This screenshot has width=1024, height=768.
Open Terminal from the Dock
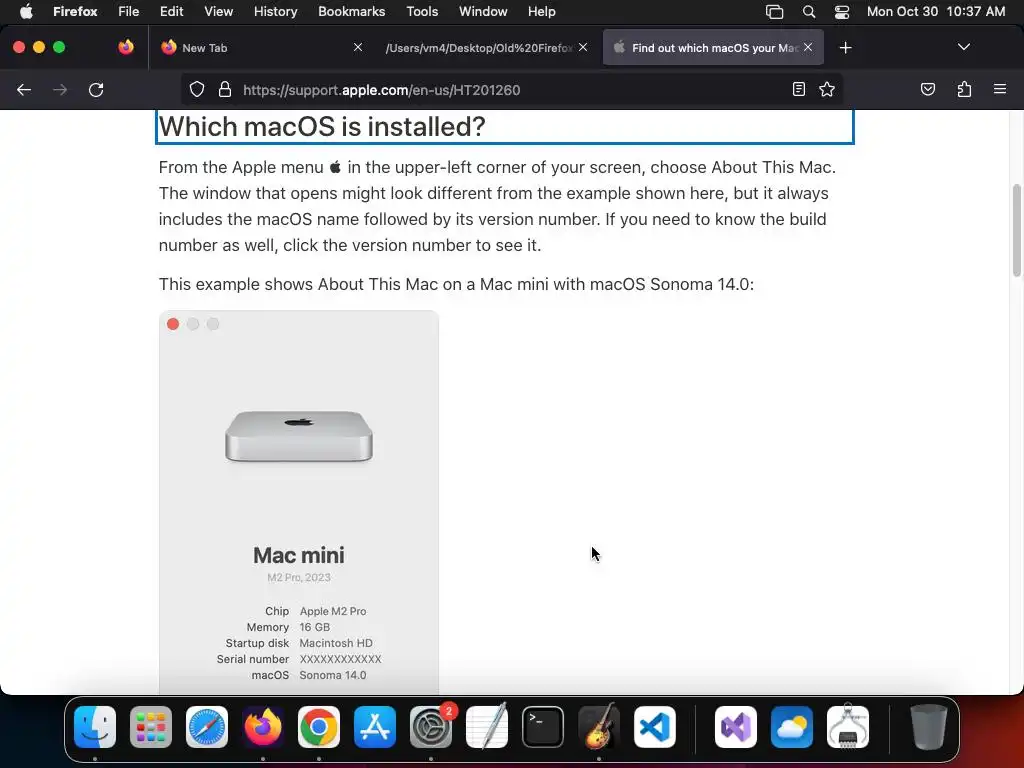click(x=543, y=727)
